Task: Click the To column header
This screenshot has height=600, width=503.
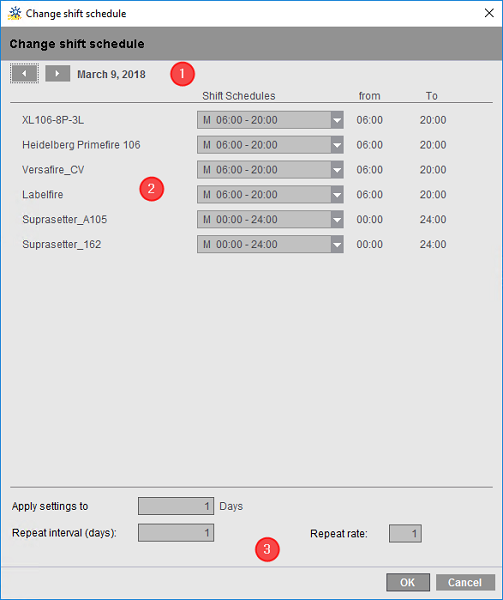Action: 432,96
